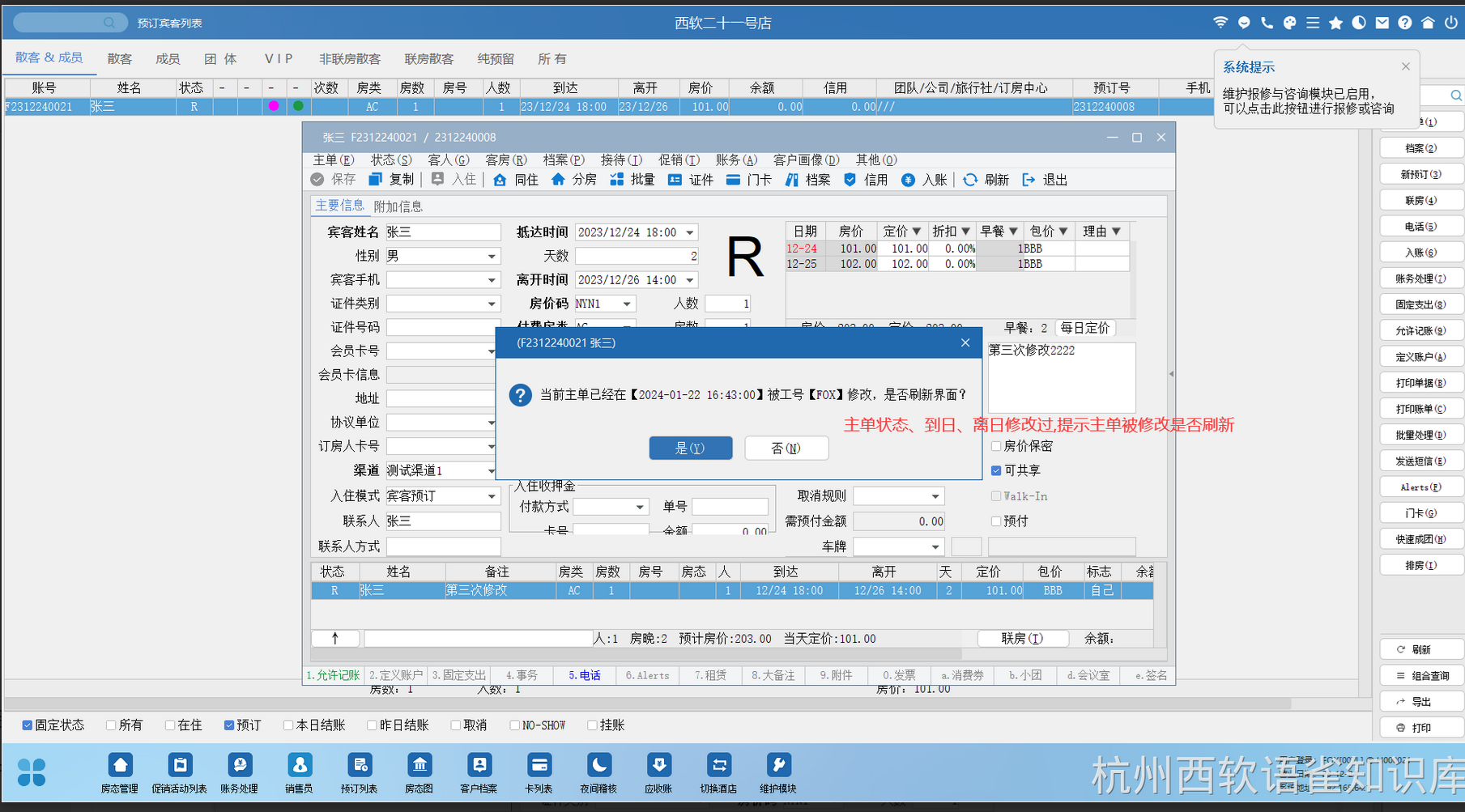This screenshot has height=812, width=1465.
Task: Open the 取消规则 dropdown
Action: coord(935,496)
